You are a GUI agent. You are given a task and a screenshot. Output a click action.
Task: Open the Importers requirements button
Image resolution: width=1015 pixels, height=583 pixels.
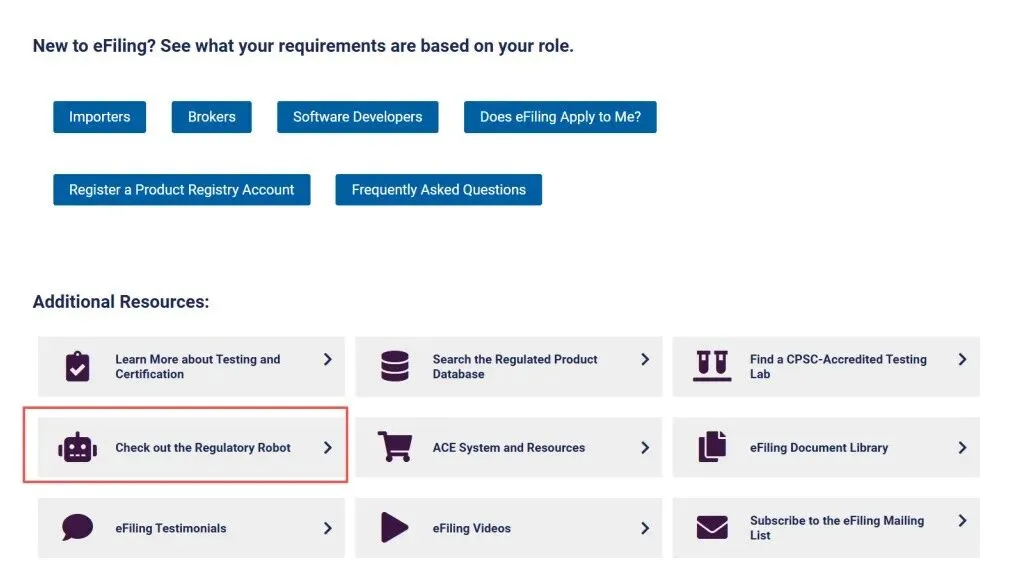99,117
